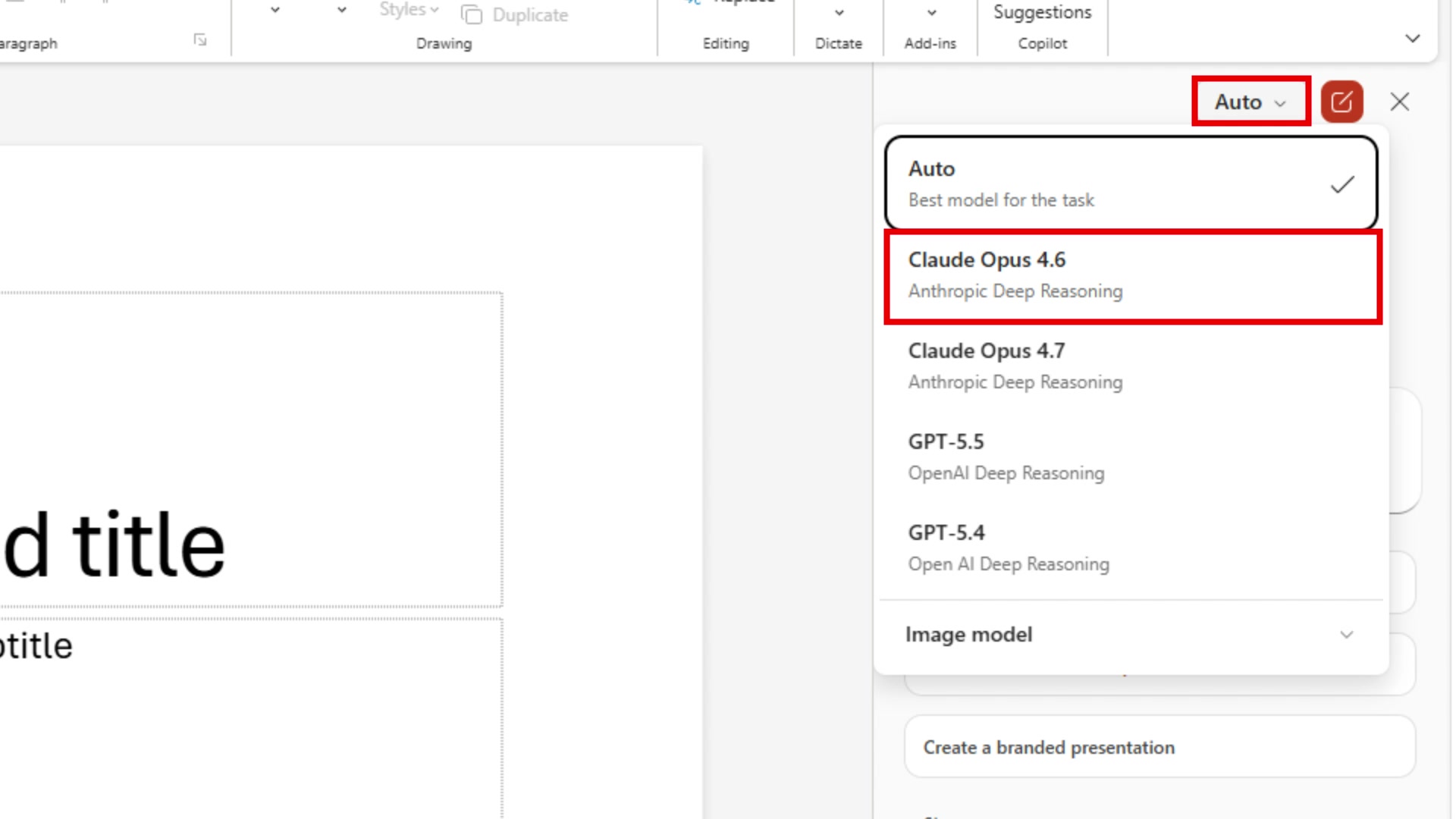Start a new chat with the red compose icon
1456x819 pixels.
coord(1341,102)
